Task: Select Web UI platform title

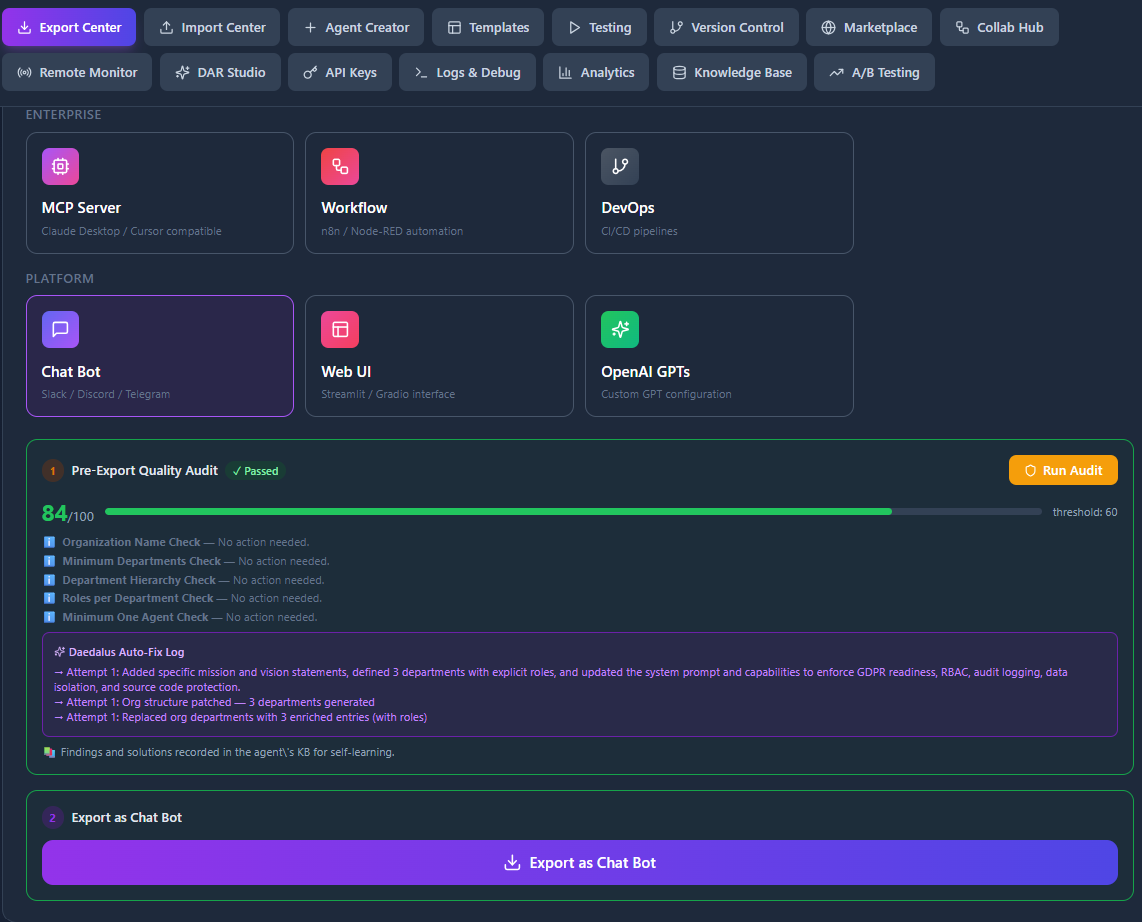Action: pos(346,371)
